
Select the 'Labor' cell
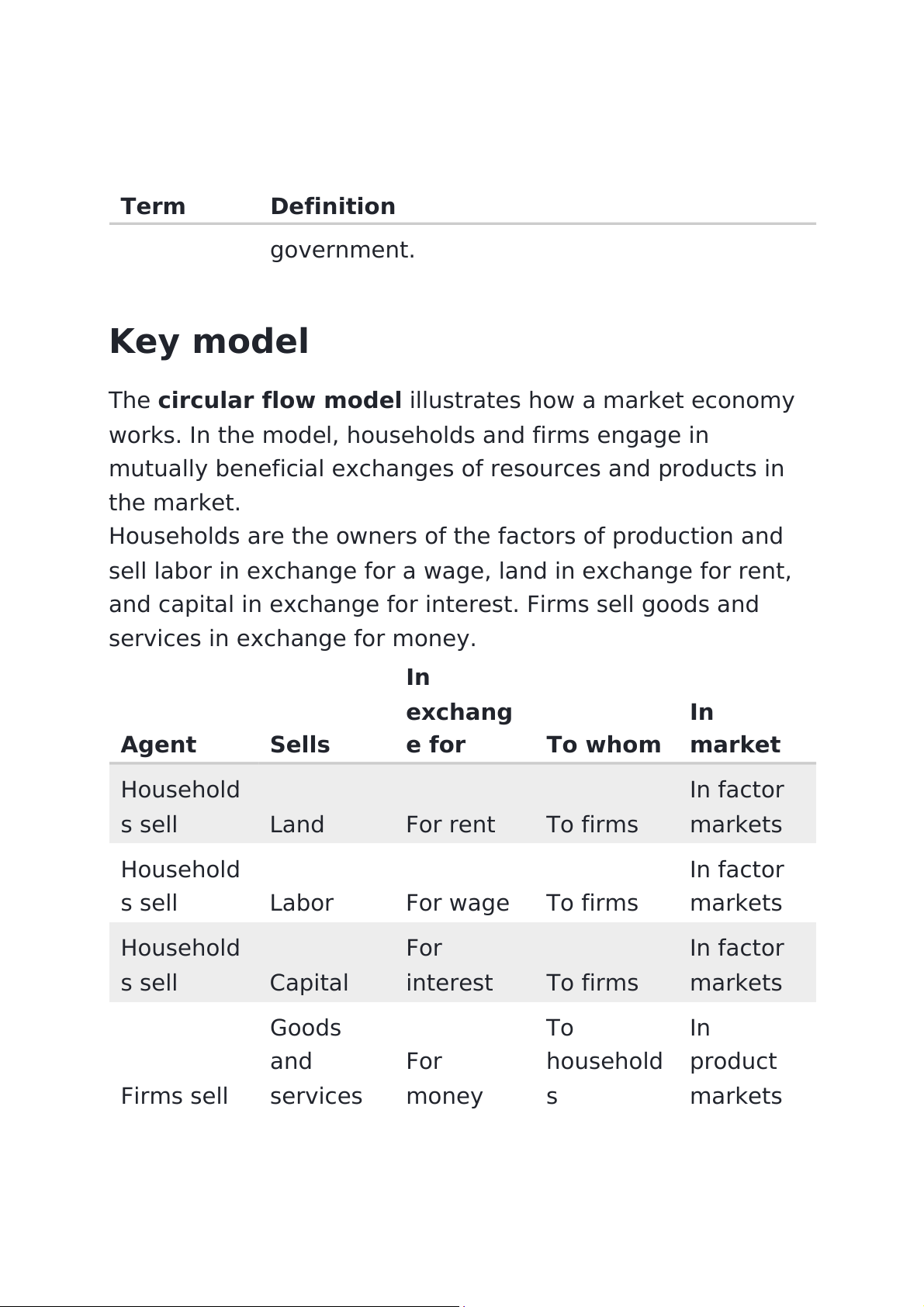pyautogui.click(x=301, y=903)
